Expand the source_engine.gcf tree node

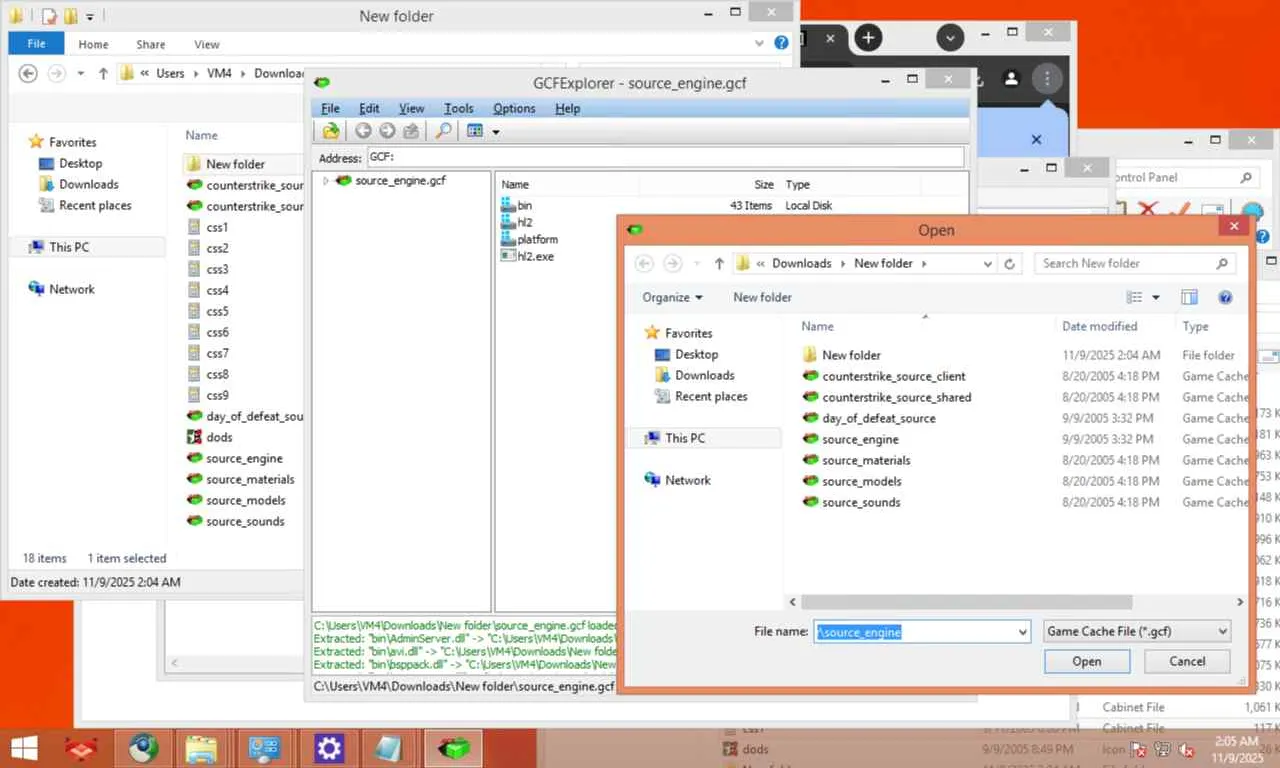[x=325, y=181]
